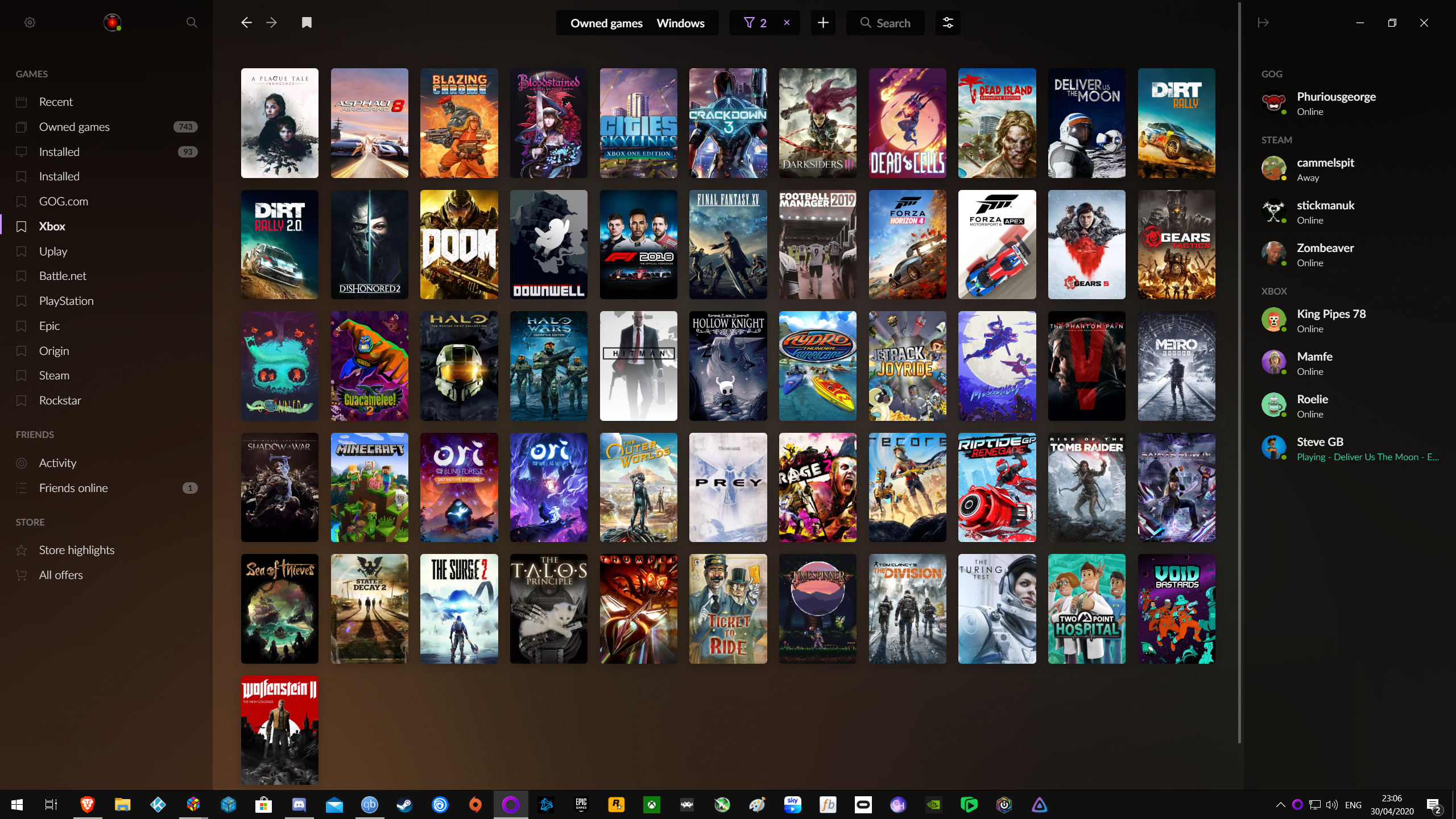Go back with the left arrow
The width and height of the screenshot is (1456, 819).
pos(246,23)
